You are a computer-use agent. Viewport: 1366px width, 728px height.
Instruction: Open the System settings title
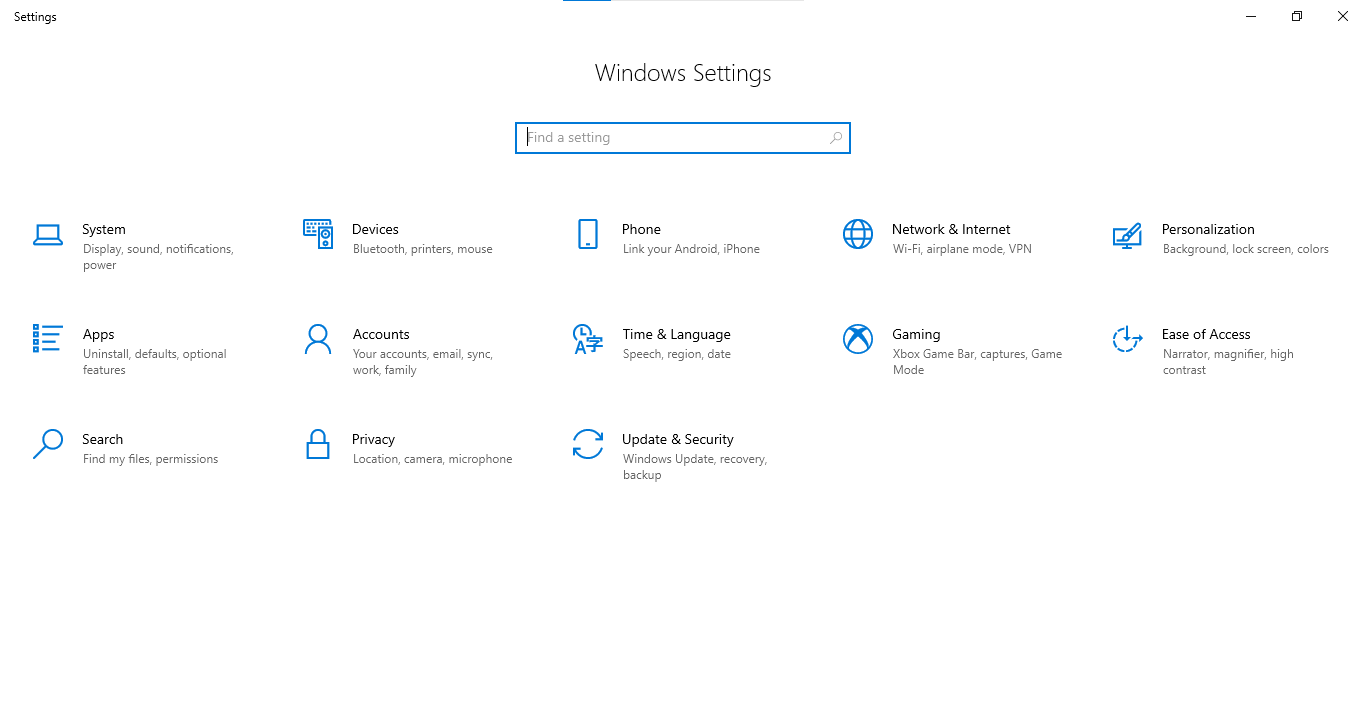(104, 229)
